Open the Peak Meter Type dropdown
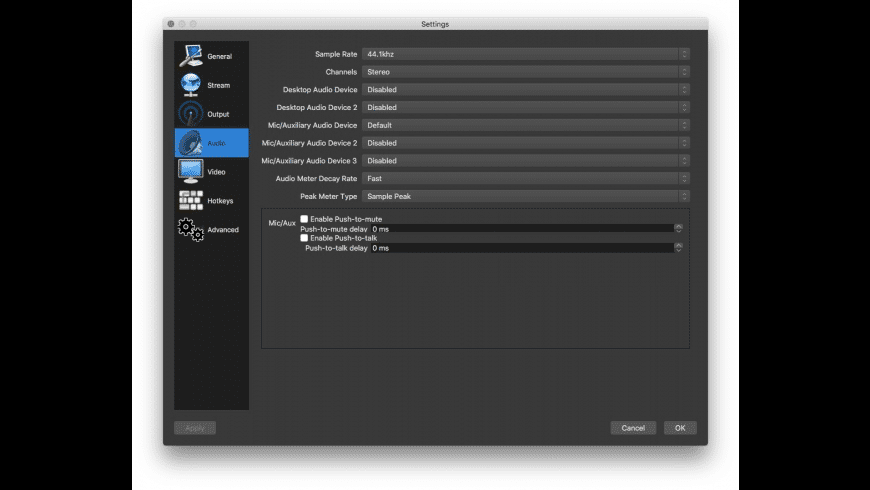This screenshot has width=870, height=490. tap(525, 196)
